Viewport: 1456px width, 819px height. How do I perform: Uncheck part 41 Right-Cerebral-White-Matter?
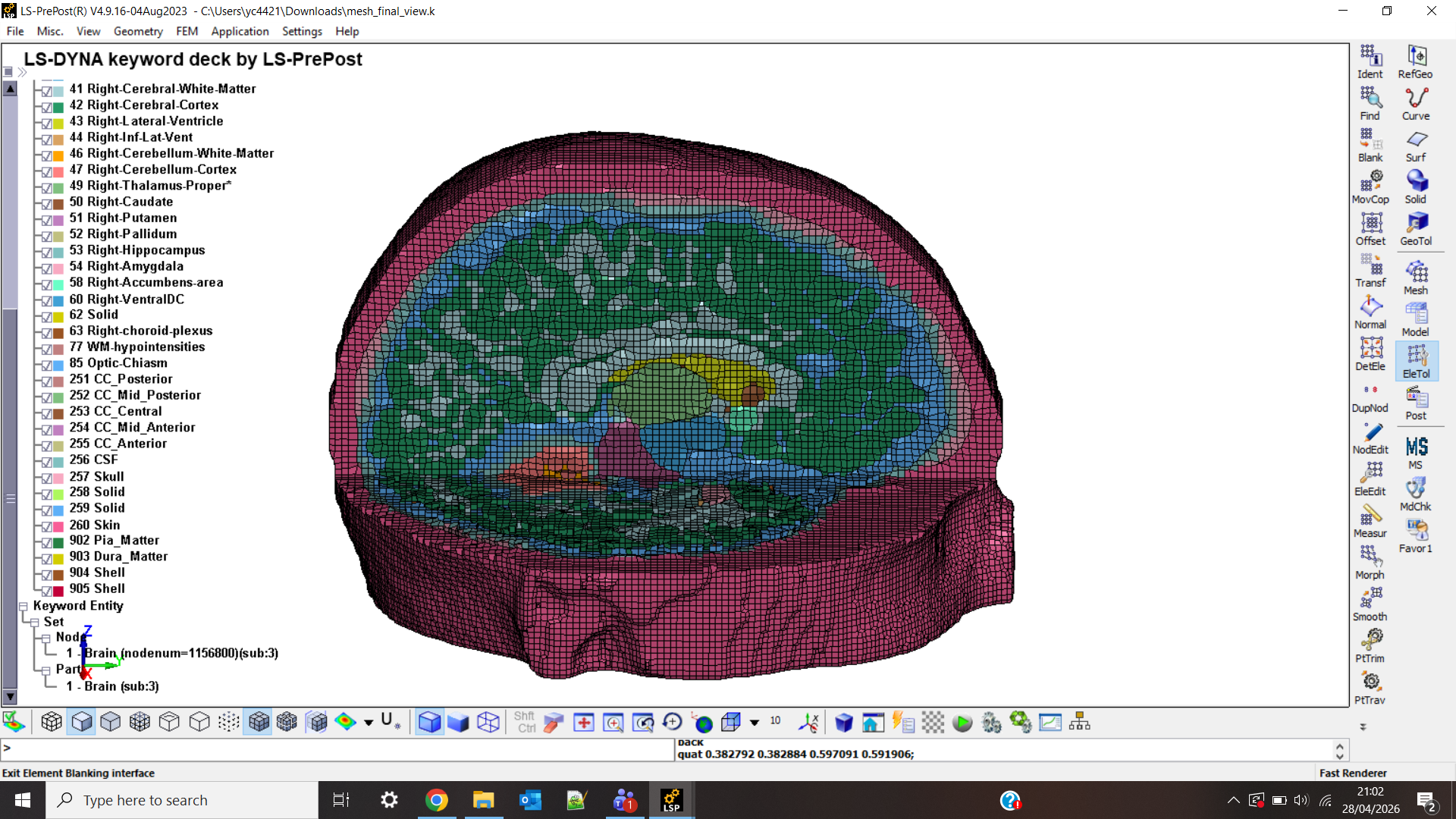point(47,90)
